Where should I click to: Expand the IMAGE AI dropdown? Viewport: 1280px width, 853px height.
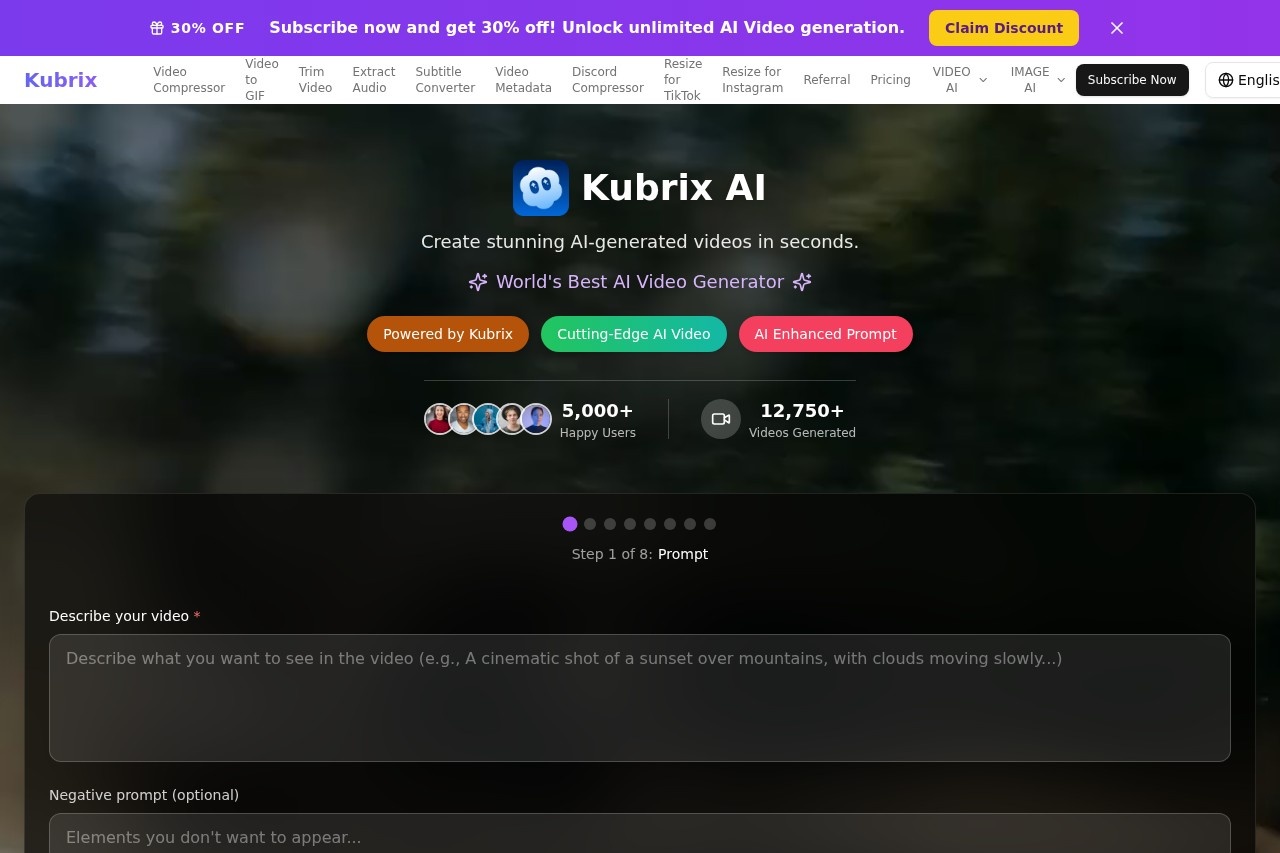pyautogui.click(x=1036, y=79)
